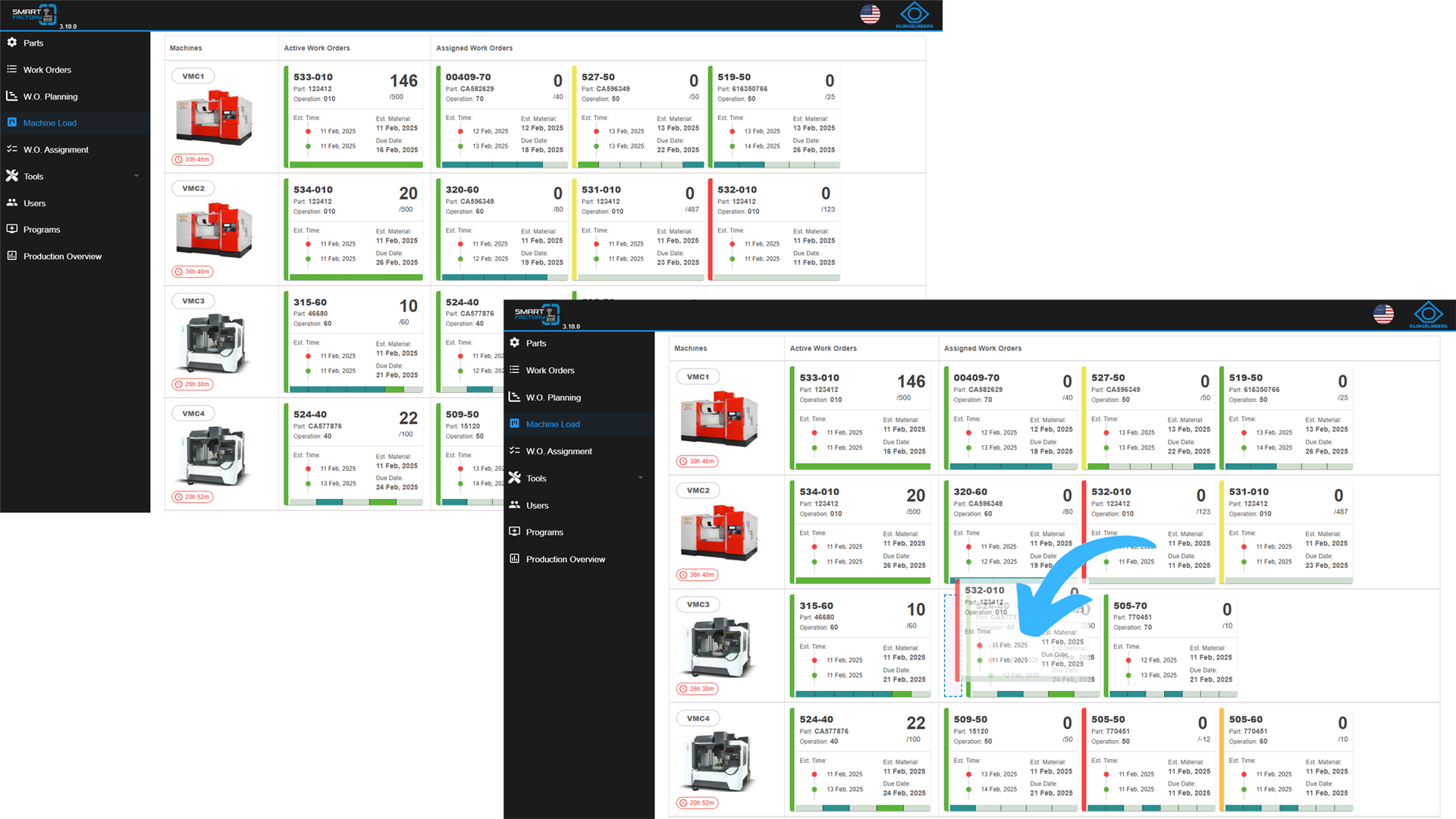Expand the Tools submenu arrow in top-left sidebar
The height and width of the screenshot is (819, 1456).
point(136,176)
